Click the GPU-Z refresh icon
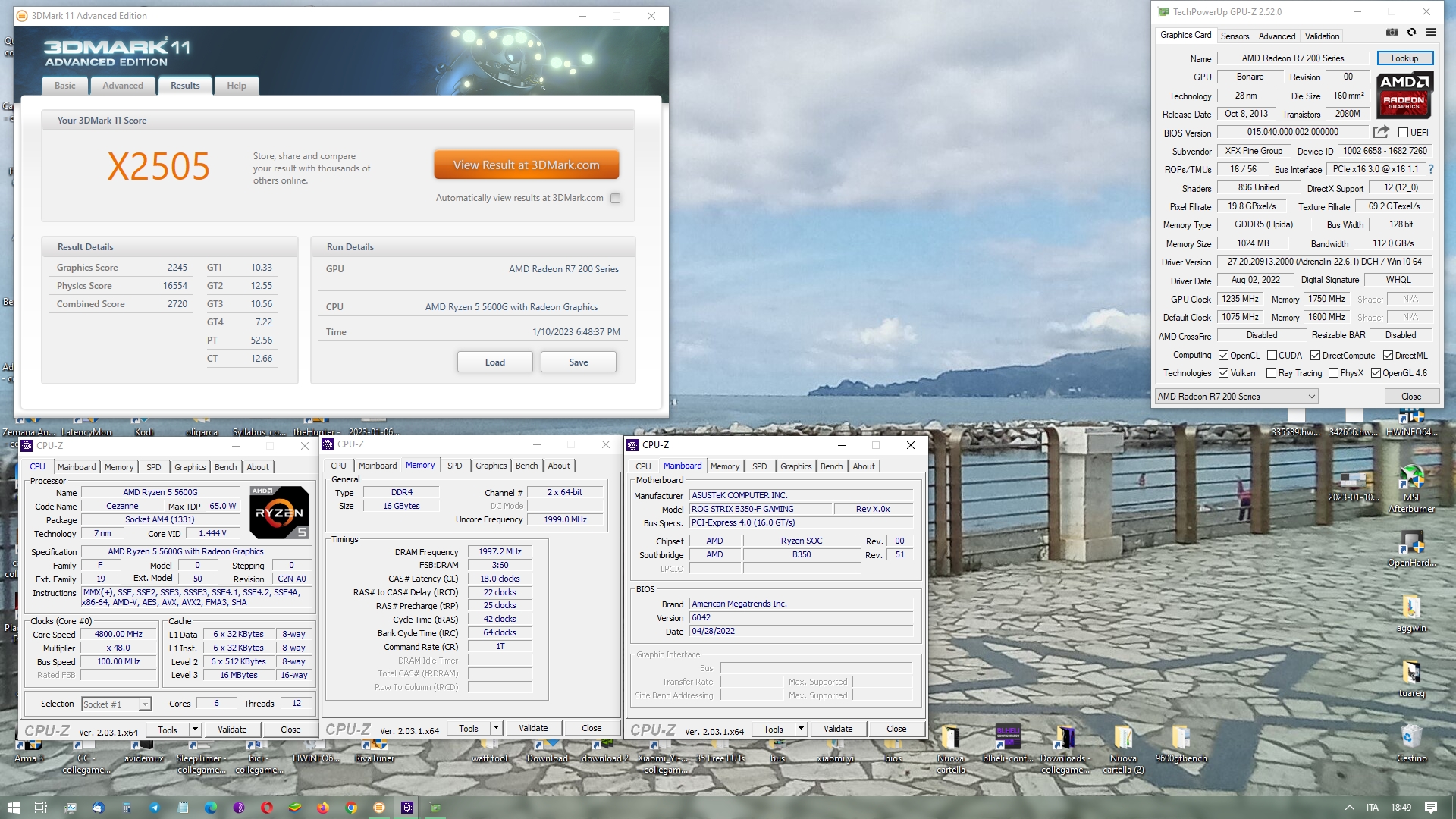 (1411, 33)
